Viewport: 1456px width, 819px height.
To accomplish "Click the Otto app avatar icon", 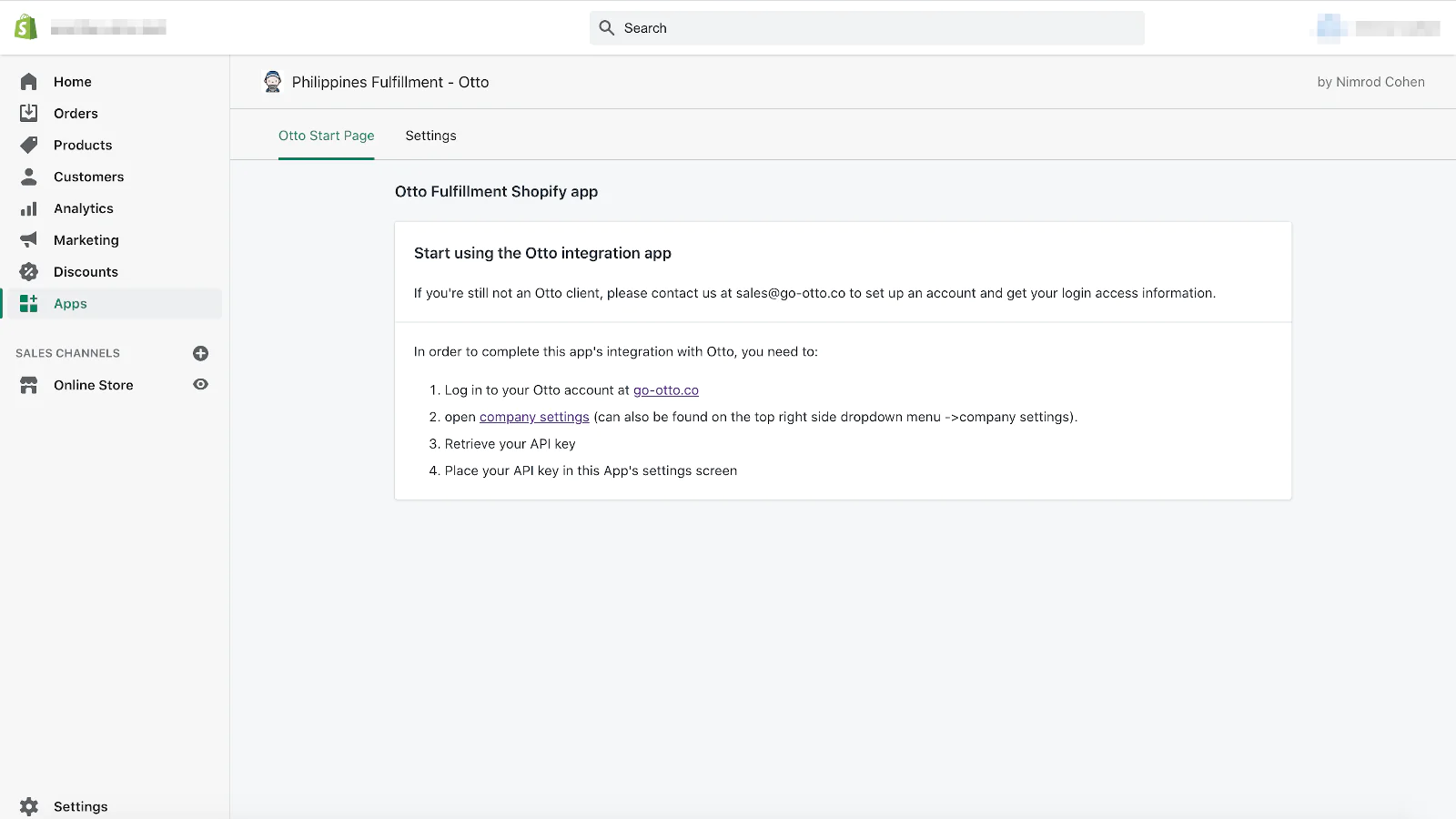I will click(x=272, y=82).
